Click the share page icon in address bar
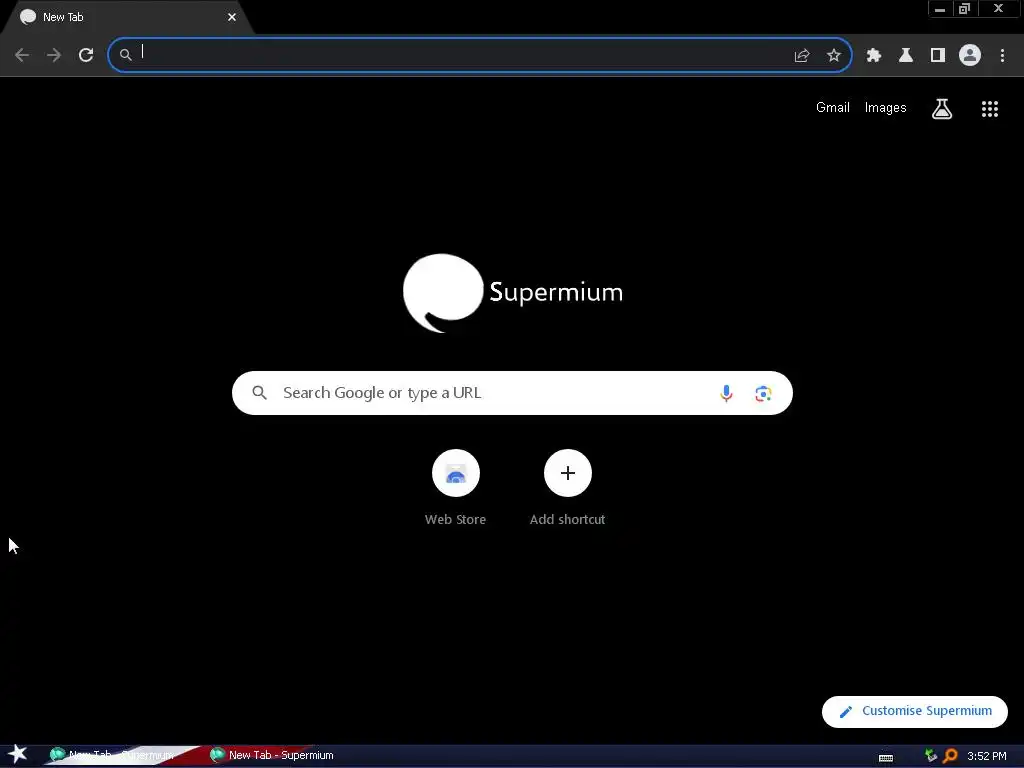This screenshot has width=1024, height=768. click(x=802, y=56)
